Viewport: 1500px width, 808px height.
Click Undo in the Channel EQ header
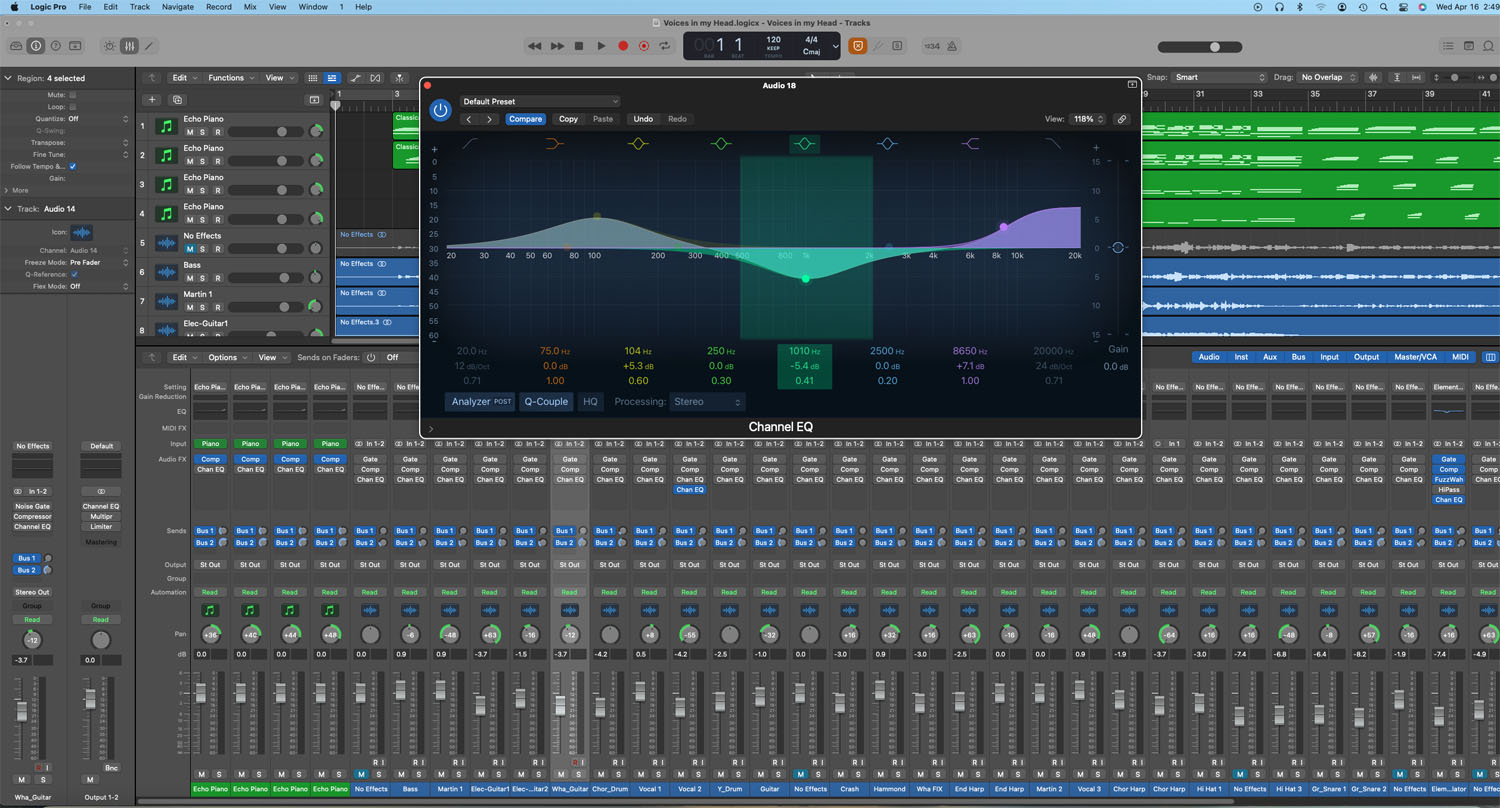[643, 119]
